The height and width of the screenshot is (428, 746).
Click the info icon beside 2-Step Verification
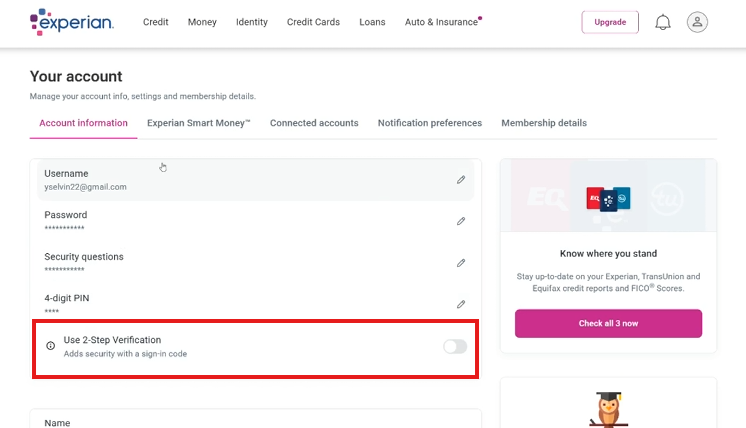(50, 346)
